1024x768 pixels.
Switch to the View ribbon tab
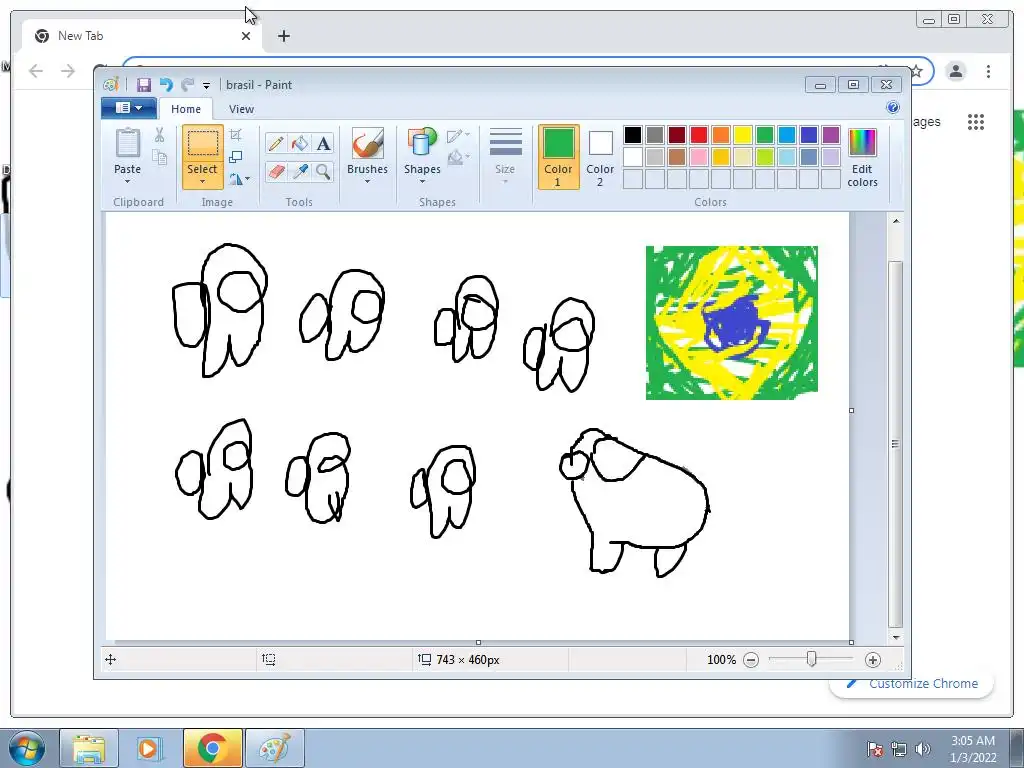click(241, 109)
